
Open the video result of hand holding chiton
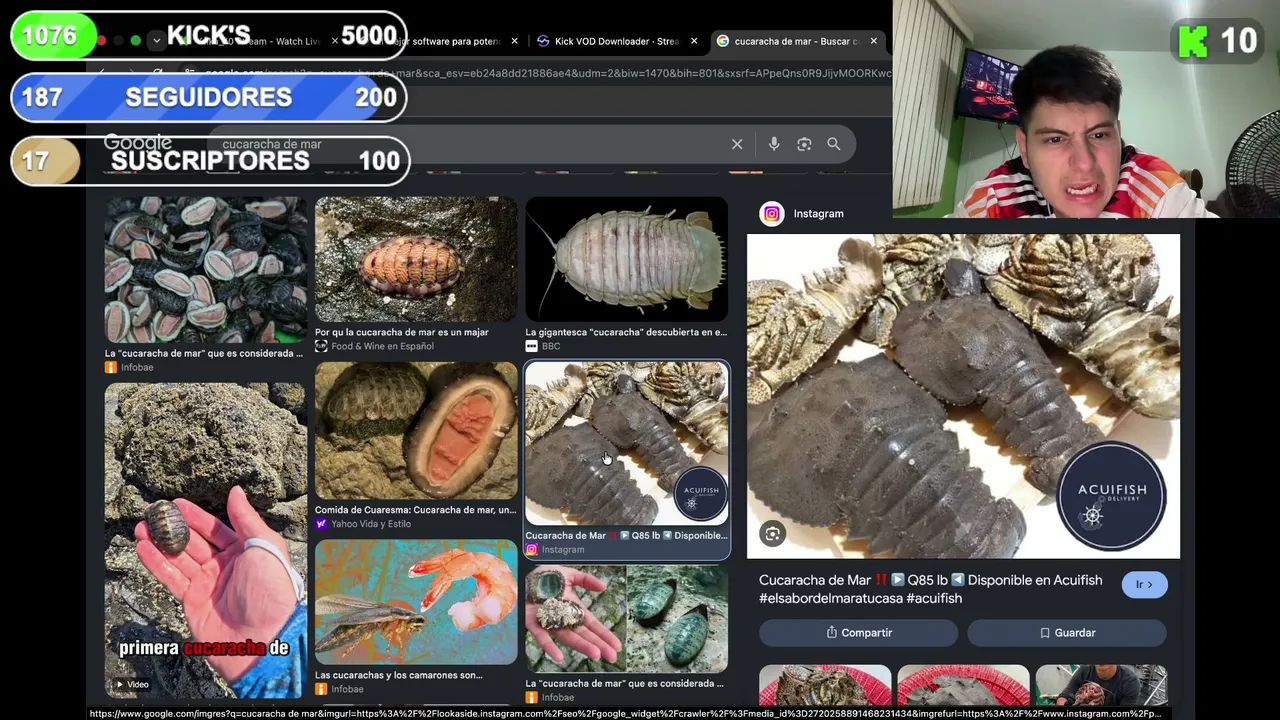click(x=205, y=540)
